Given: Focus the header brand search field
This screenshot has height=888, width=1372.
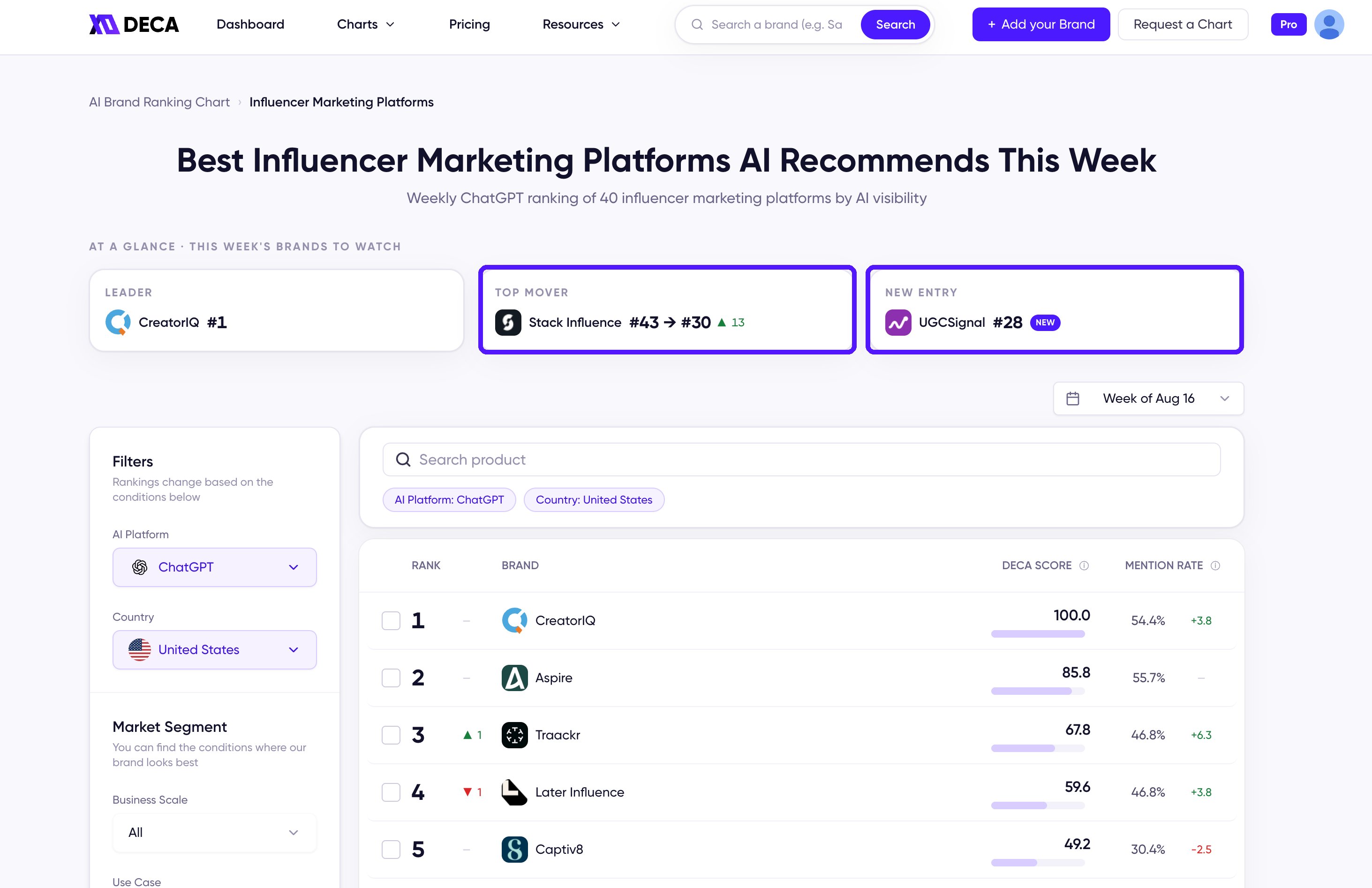Looking at the screenshot, I should pos(776,24).
